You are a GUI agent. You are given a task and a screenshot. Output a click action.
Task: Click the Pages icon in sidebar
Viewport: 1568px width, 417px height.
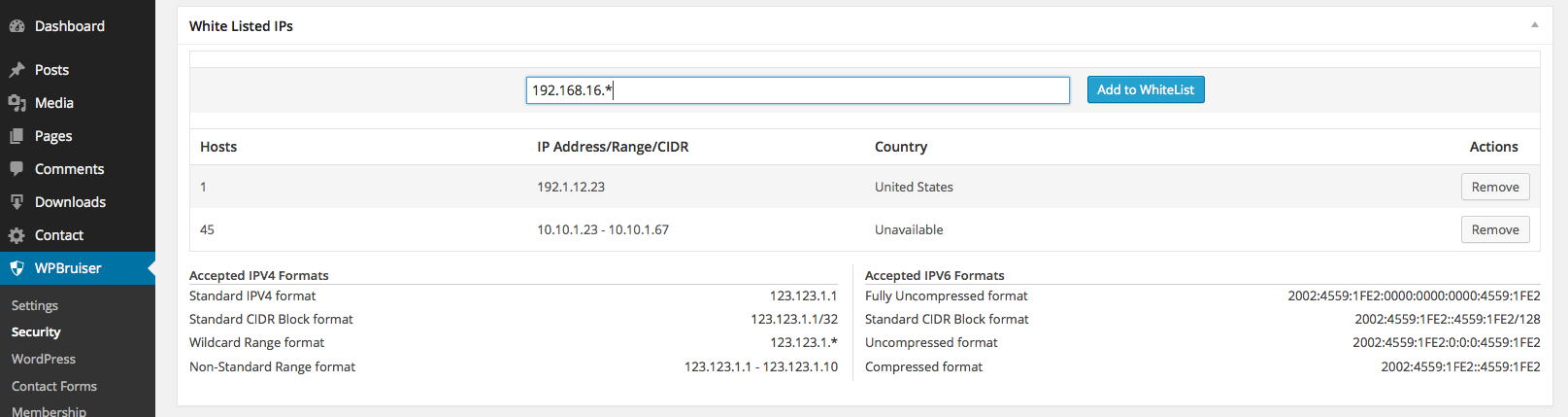pyautogui.click(x=17, y=136)
